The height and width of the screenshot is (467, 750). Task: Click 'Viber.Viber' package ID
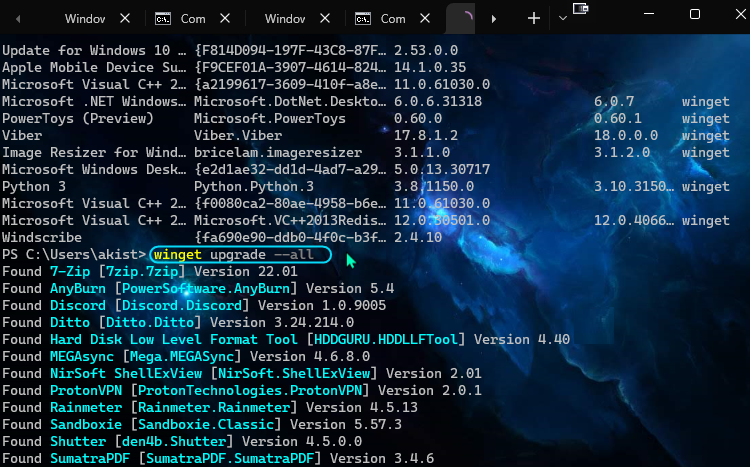click(x=238, y=135)
